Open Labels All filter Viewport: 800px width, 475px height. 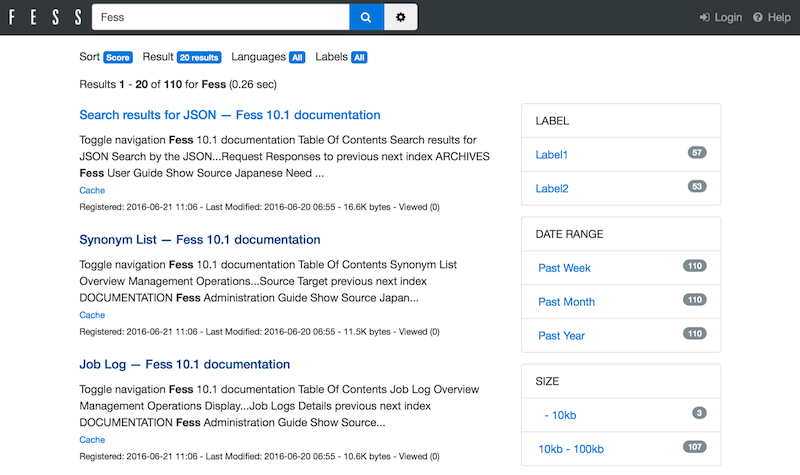click(x=359, y=57)
